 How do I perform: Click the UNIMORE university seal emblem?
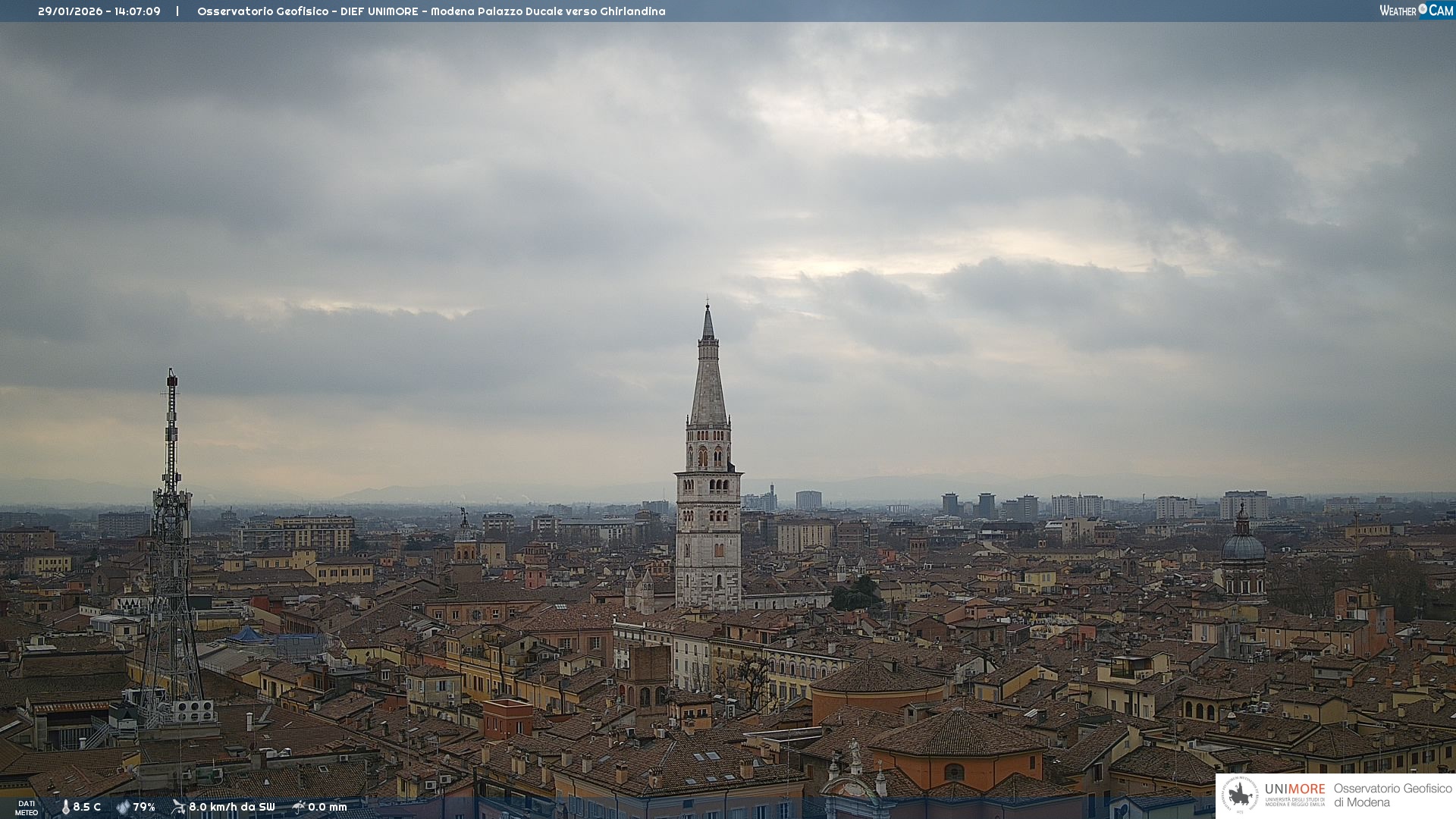click(x=1240, y=795)
